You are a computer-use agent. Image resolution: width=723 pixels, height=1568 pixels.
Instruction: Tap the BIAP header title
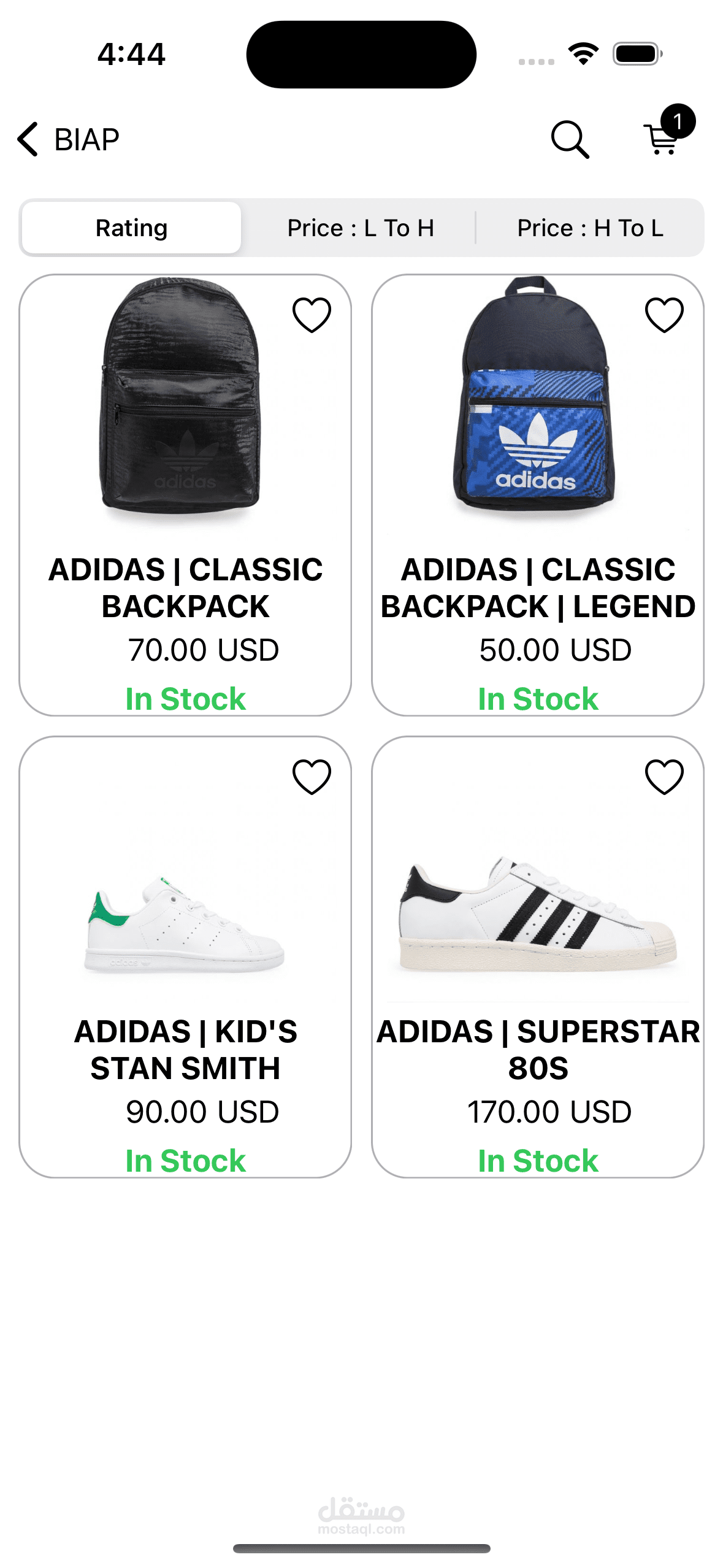tap(87, 140)
